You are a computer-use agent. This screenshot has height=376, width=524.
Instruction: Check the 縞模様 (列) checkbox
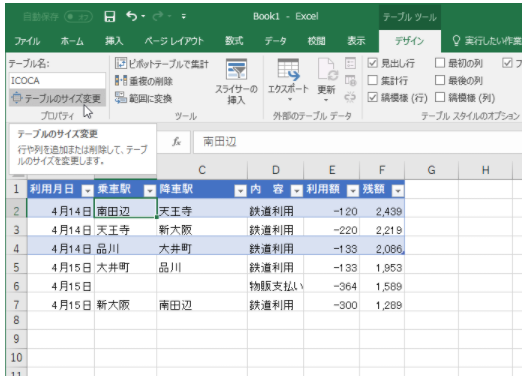pos(440,97)
